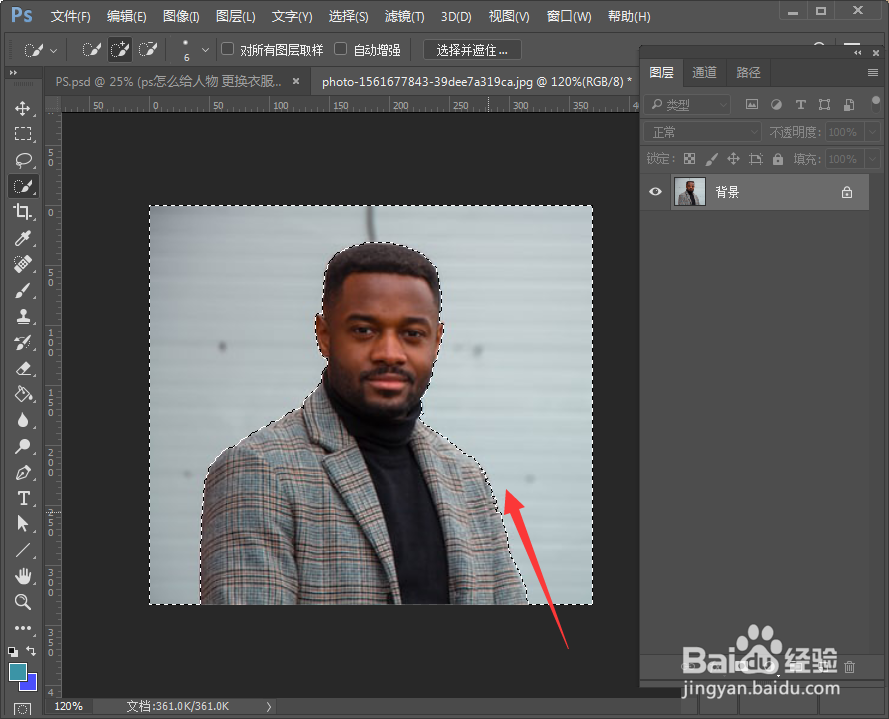Select the Spot Healing Brush tool

[x=23, y=264]
